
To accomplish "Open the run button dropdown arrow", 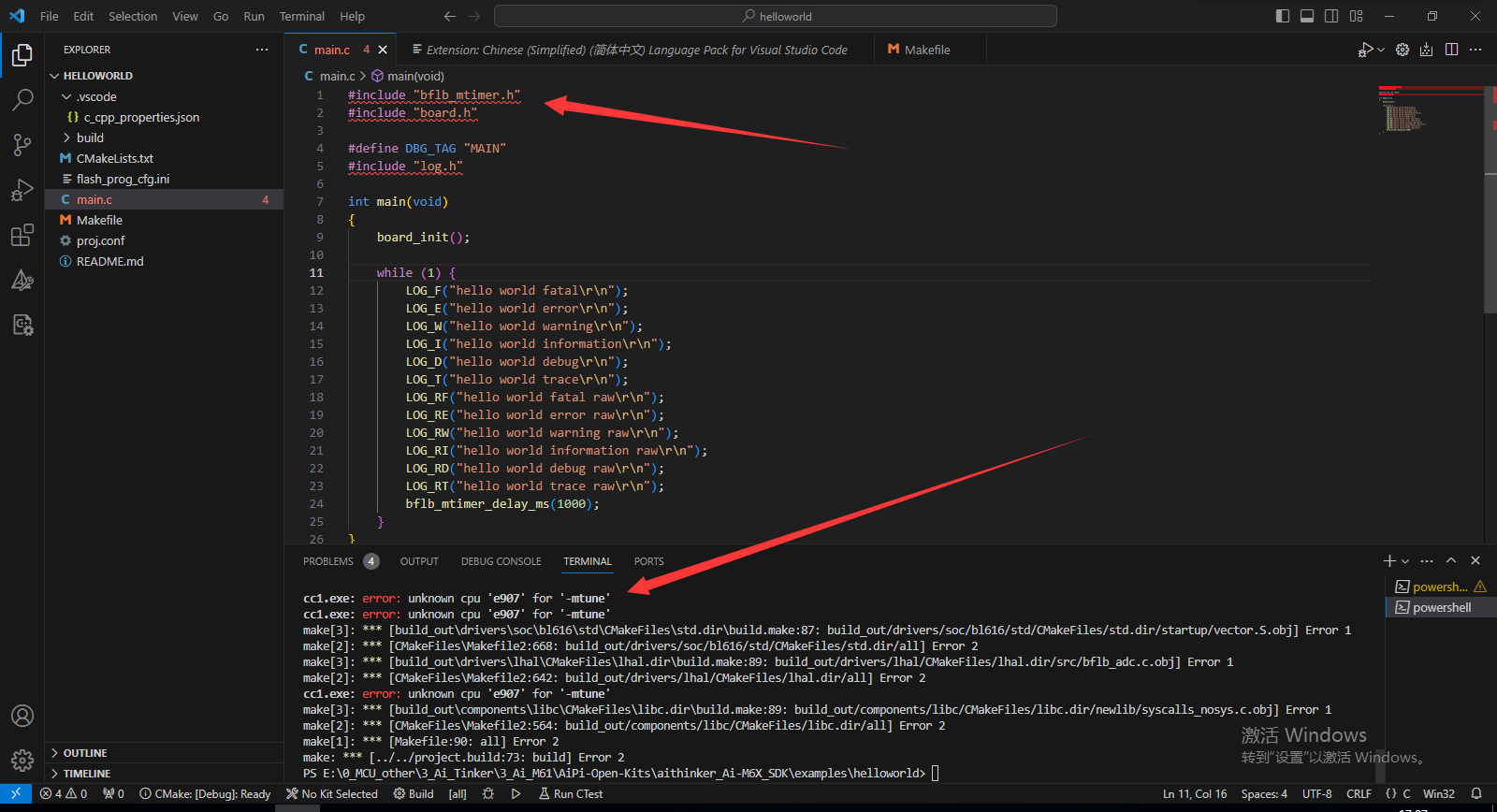I will (x=1381, y=50).
